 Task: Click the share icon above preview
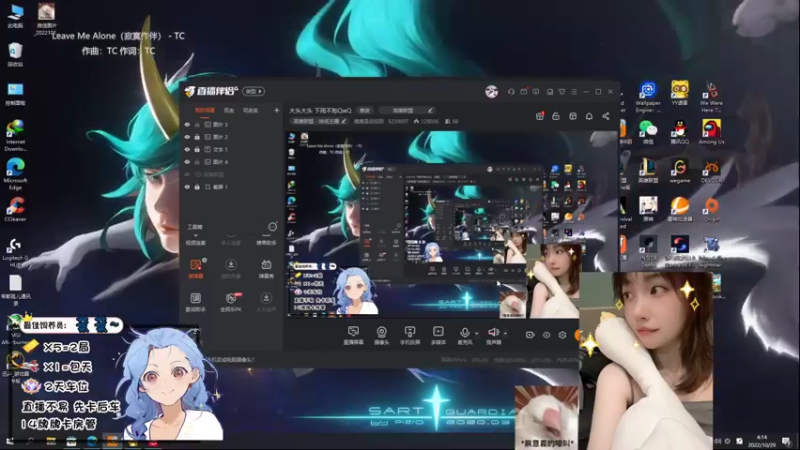606,116
